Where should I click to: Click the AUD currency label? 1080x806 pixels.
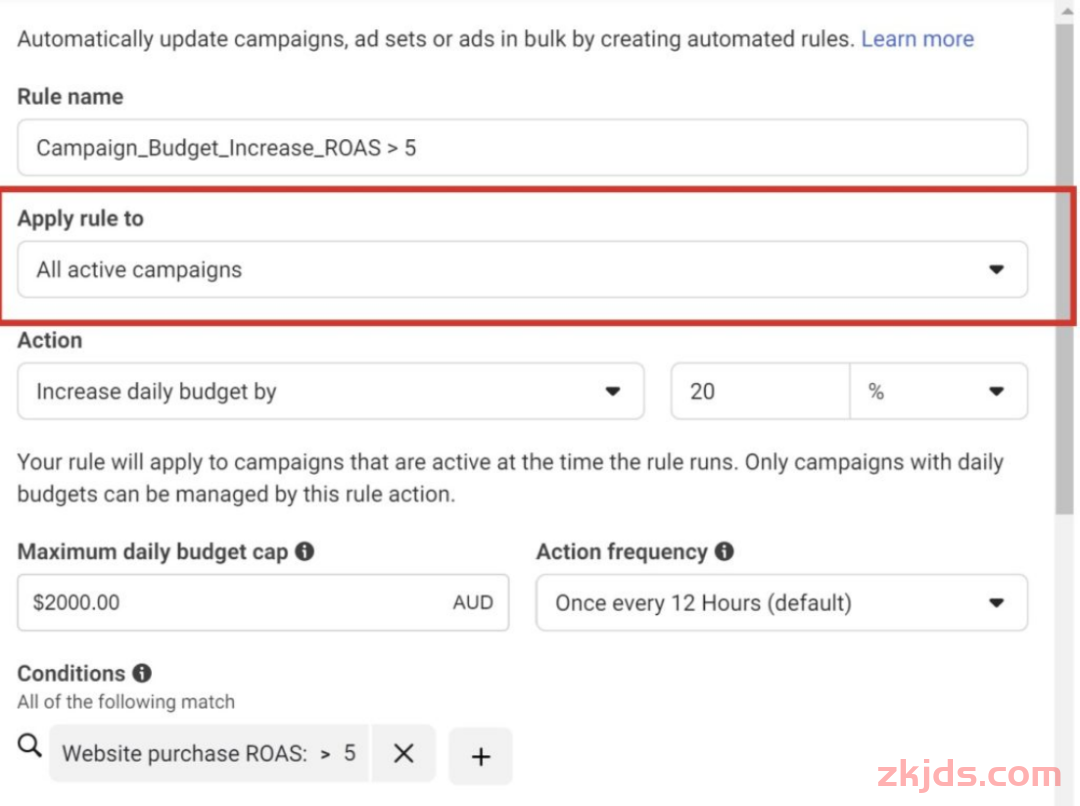pos(473,603)
